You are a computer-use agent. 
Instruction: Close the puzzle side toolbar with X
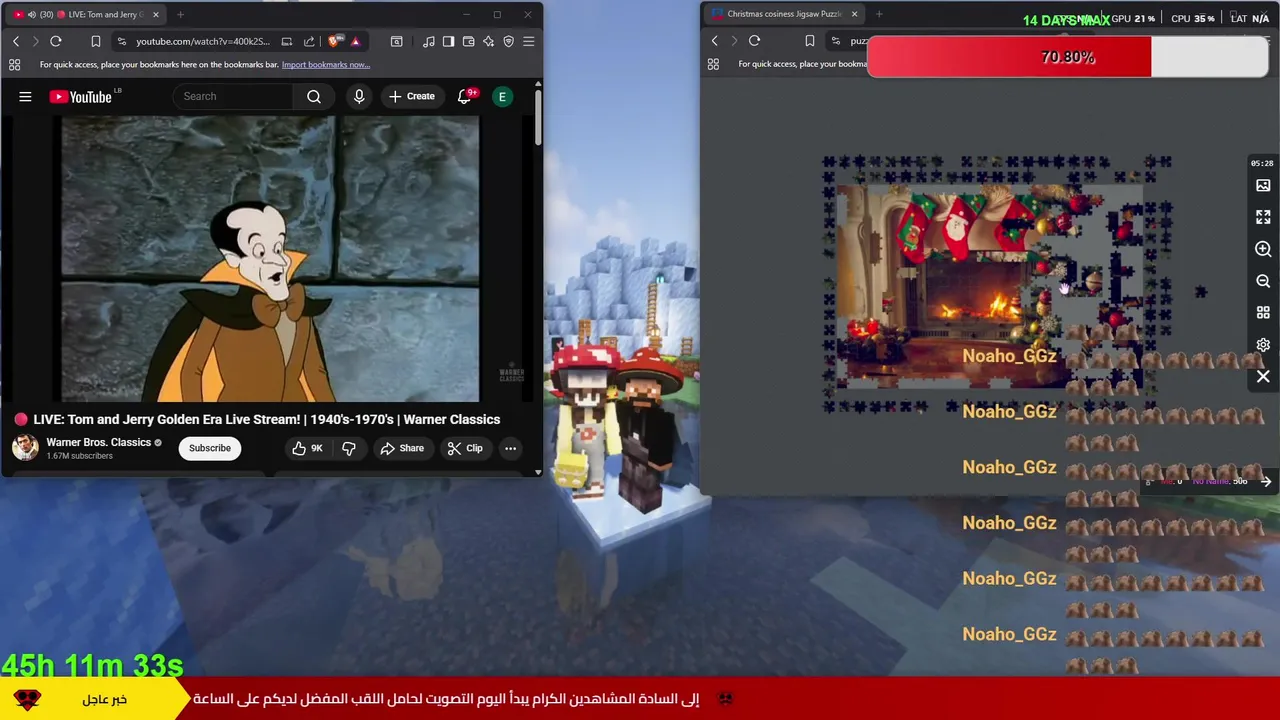(x=1263, y=377)
